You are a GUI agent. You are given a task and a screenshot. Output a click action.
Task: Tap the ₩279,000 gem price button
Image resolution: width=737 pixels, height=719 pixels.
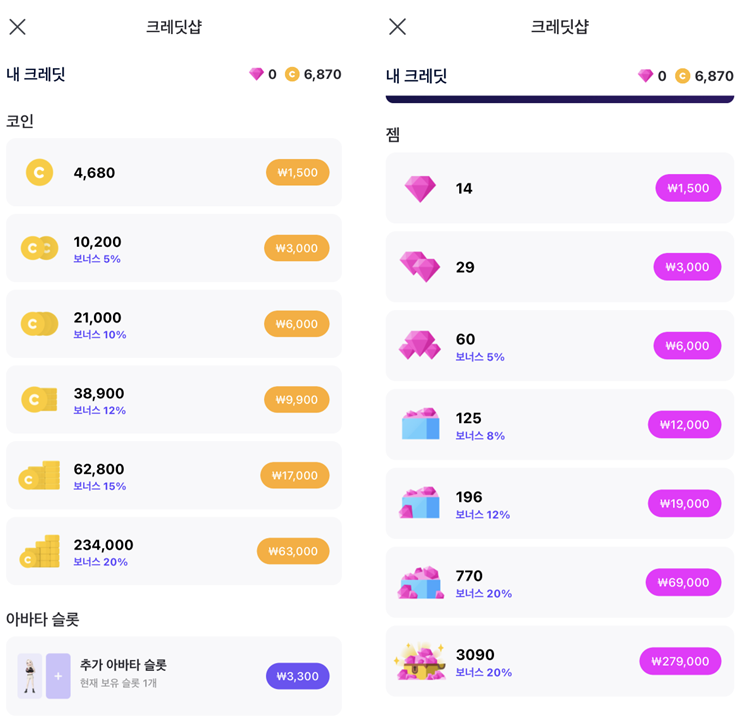tap(680, 661)
